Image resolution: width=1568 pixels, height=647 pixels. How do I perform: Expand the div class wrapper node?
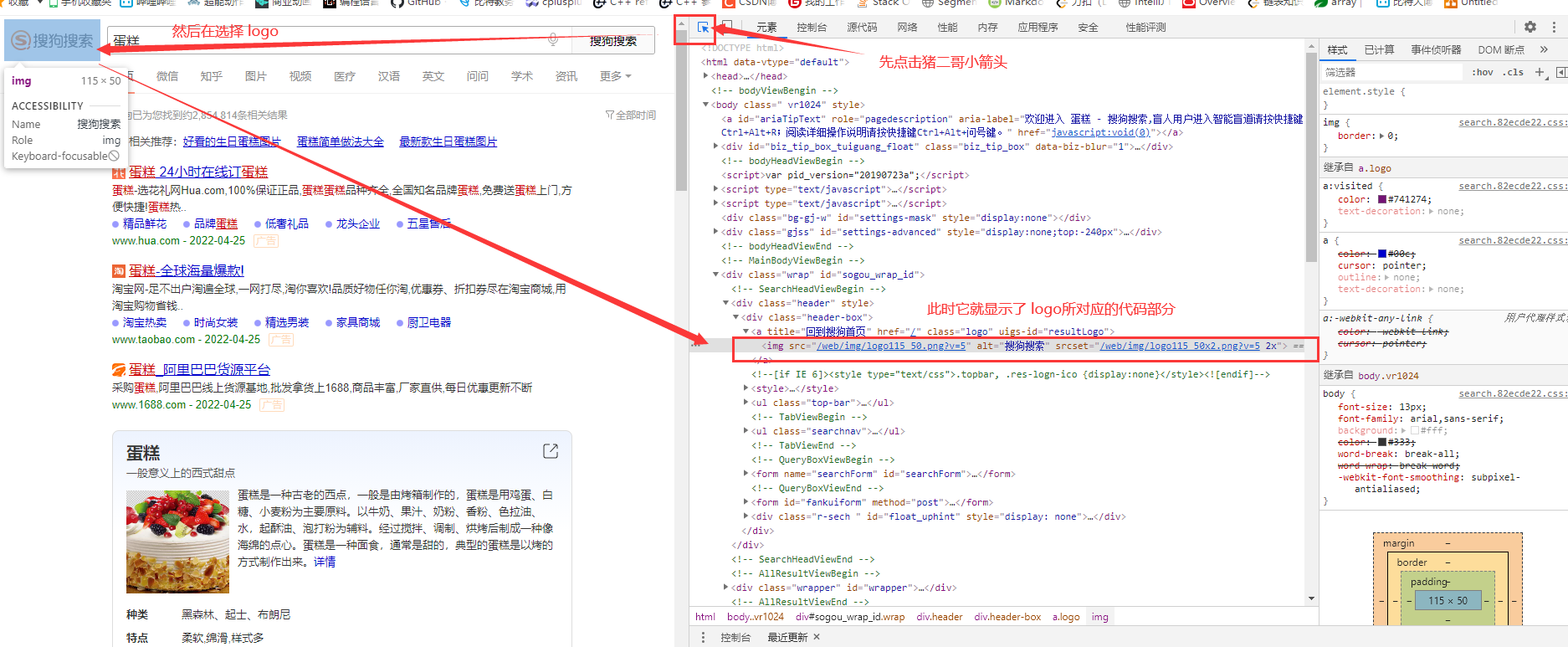[726, 588]
